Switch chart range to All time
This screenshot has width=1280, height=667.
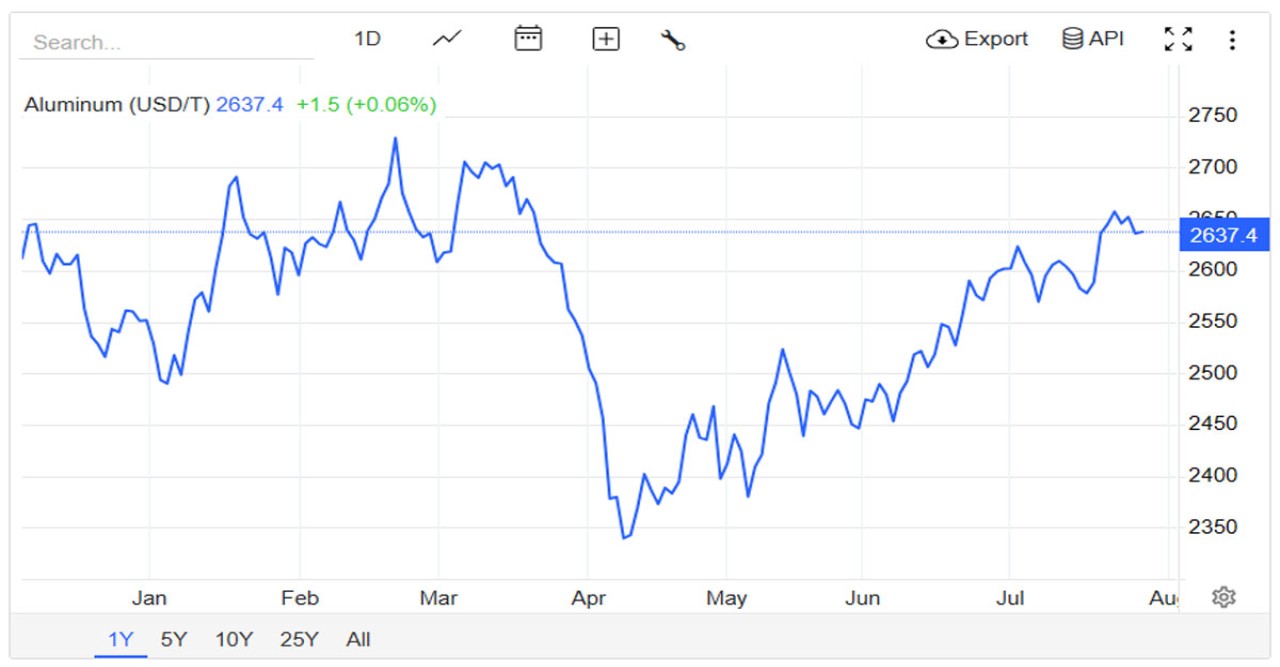(x=359, y=639)
